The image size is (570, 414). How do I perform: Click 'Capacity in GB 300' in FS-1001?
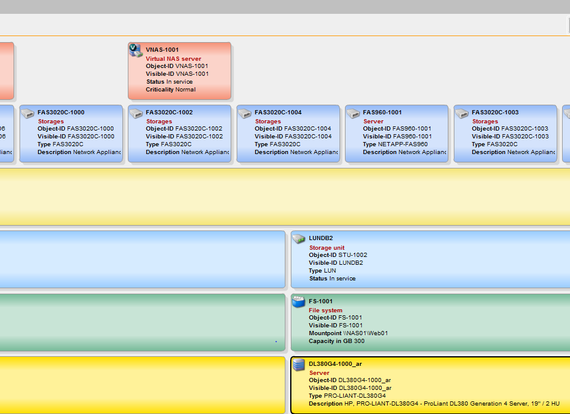(x=337, y=341)
